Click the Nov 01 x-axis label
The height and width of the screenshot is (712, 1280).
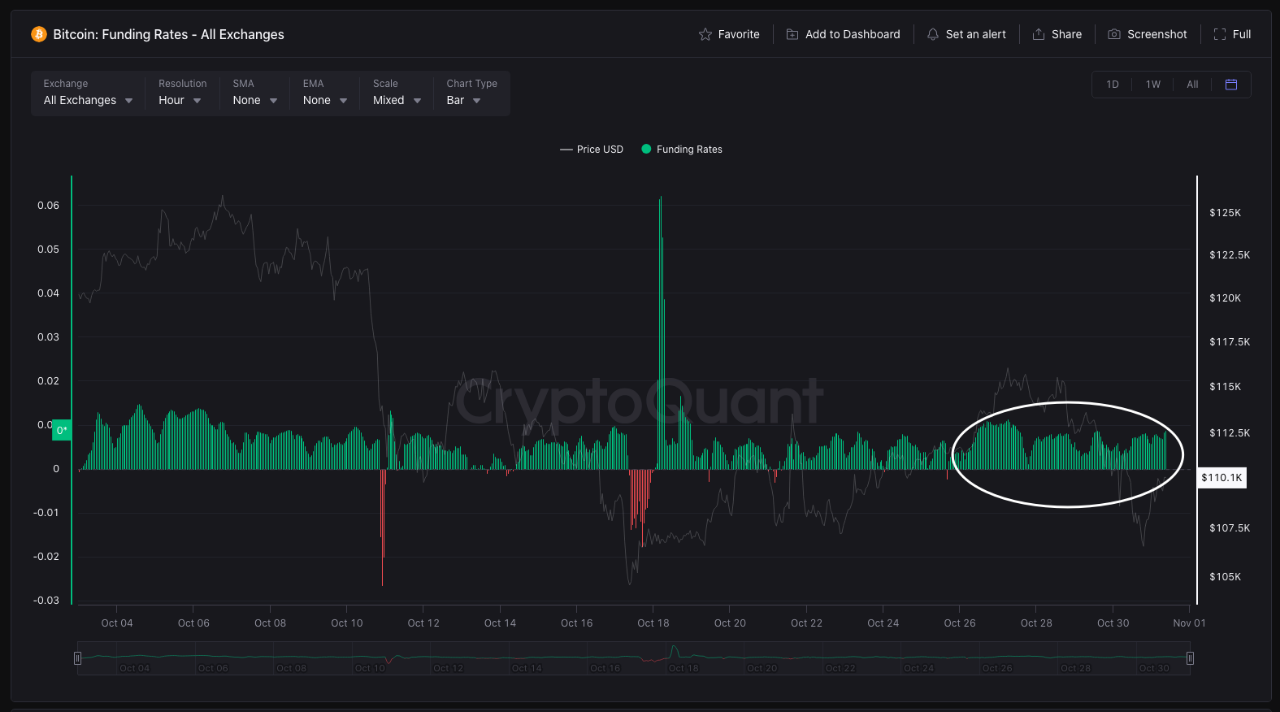1189,623
